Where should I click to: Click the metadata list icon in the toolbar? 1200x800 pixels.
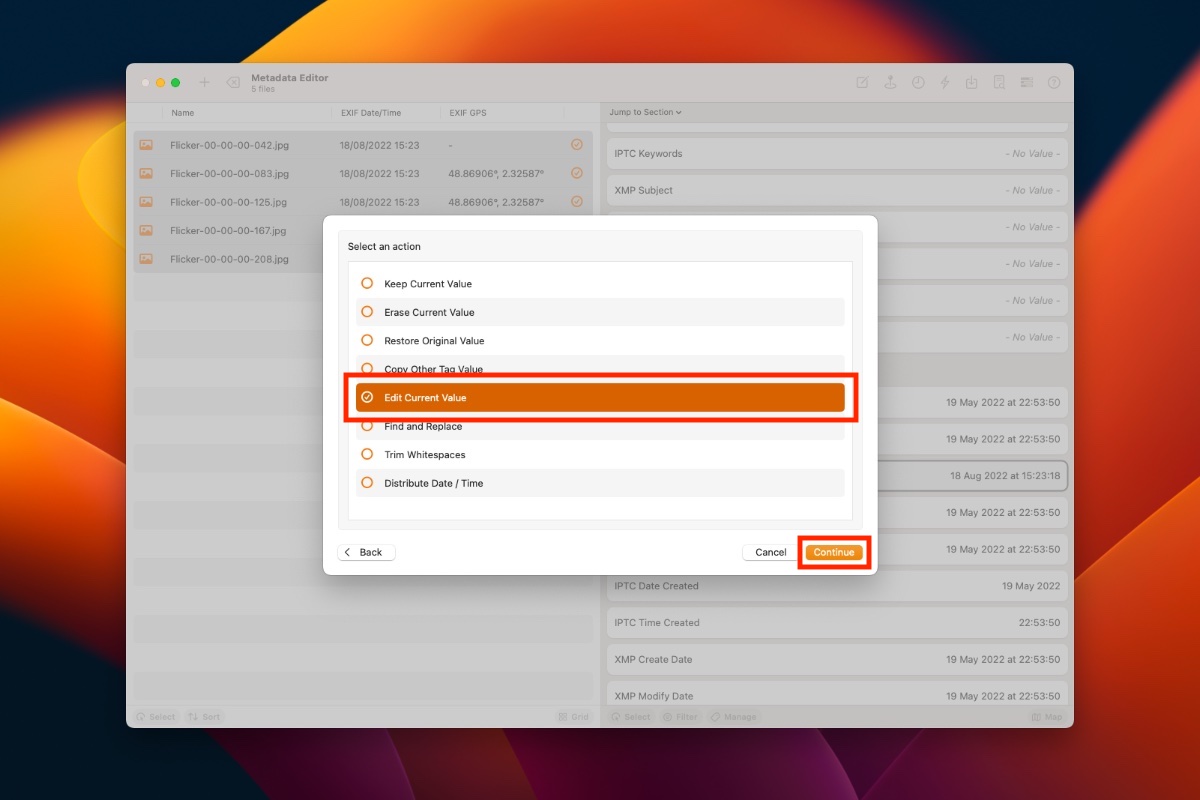[1027, 83]
